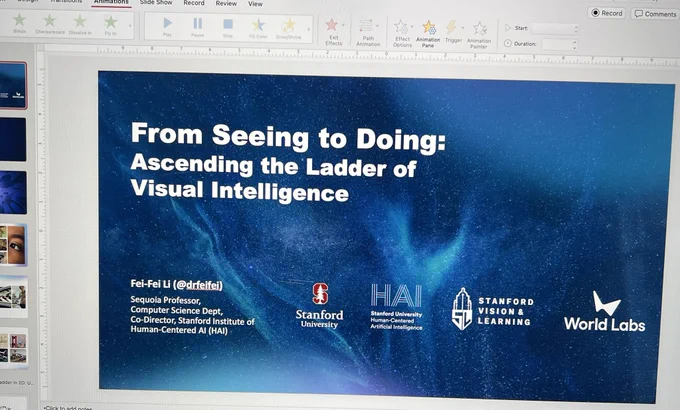Click the 'Click to add notes' area
Image resolution: width=680 pixels, height=410 pixels.
point(68,408)
